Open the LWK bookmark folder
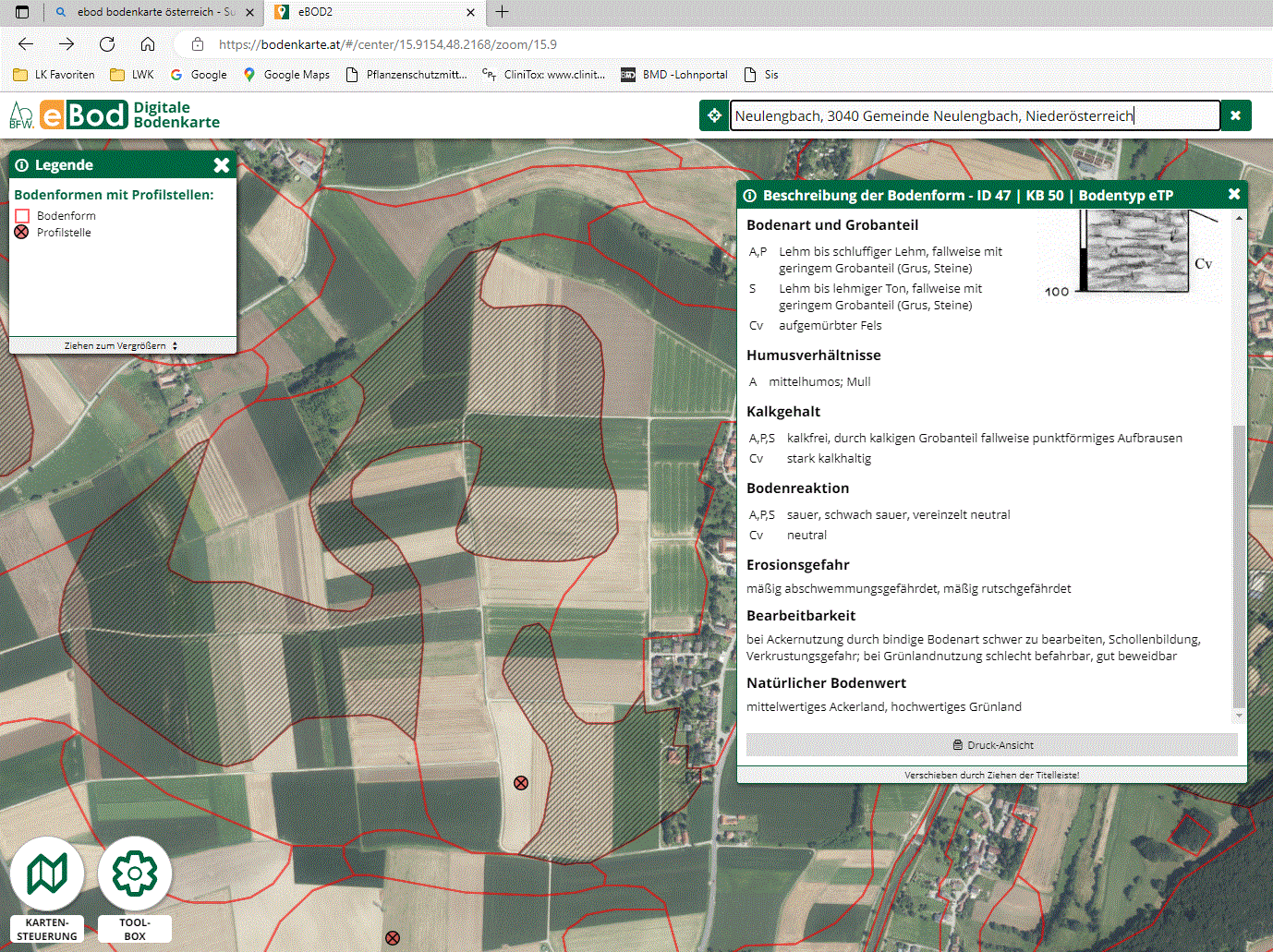This screenshot has width=1273, height=952. [x=132, y=75]
